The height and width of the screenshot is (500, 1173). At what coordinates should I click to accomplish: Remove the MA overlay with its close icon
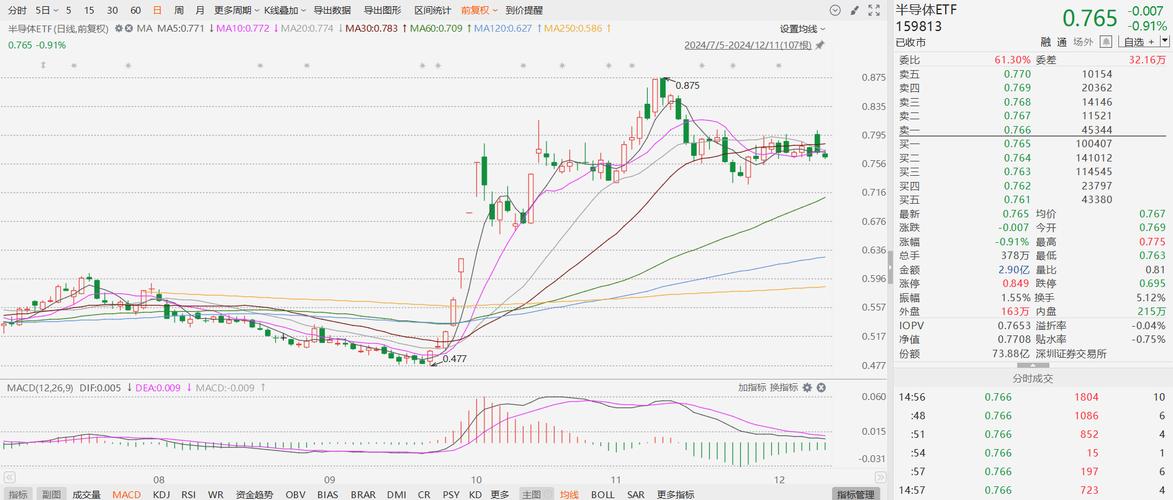pos(129,28)
